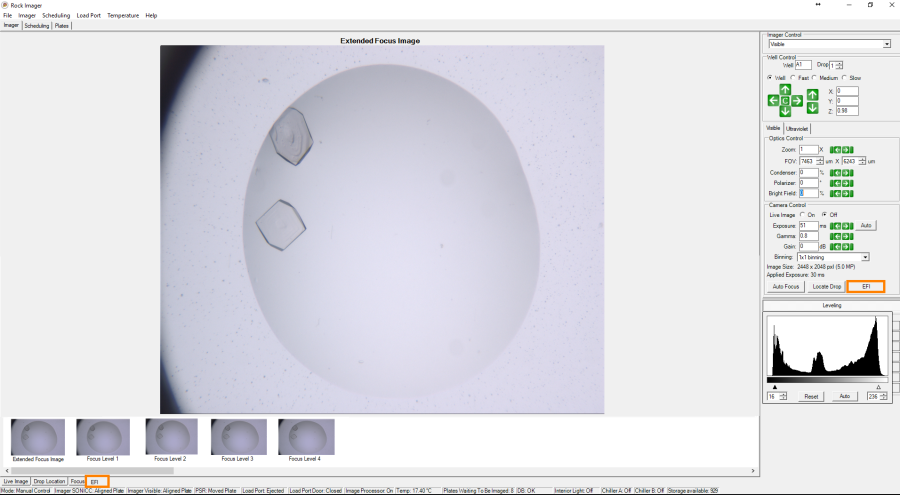
Task: Decrease Bright Field with its green left arrow
Action: pos(836,194)
